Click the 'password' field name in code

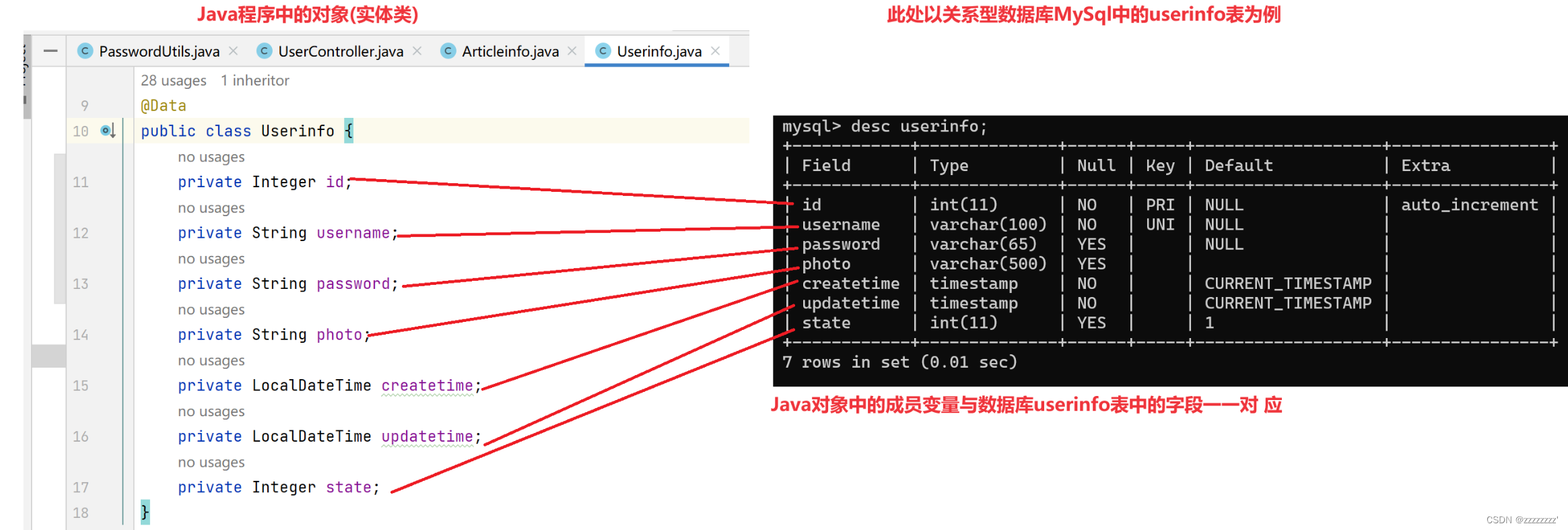click(353, 284)
